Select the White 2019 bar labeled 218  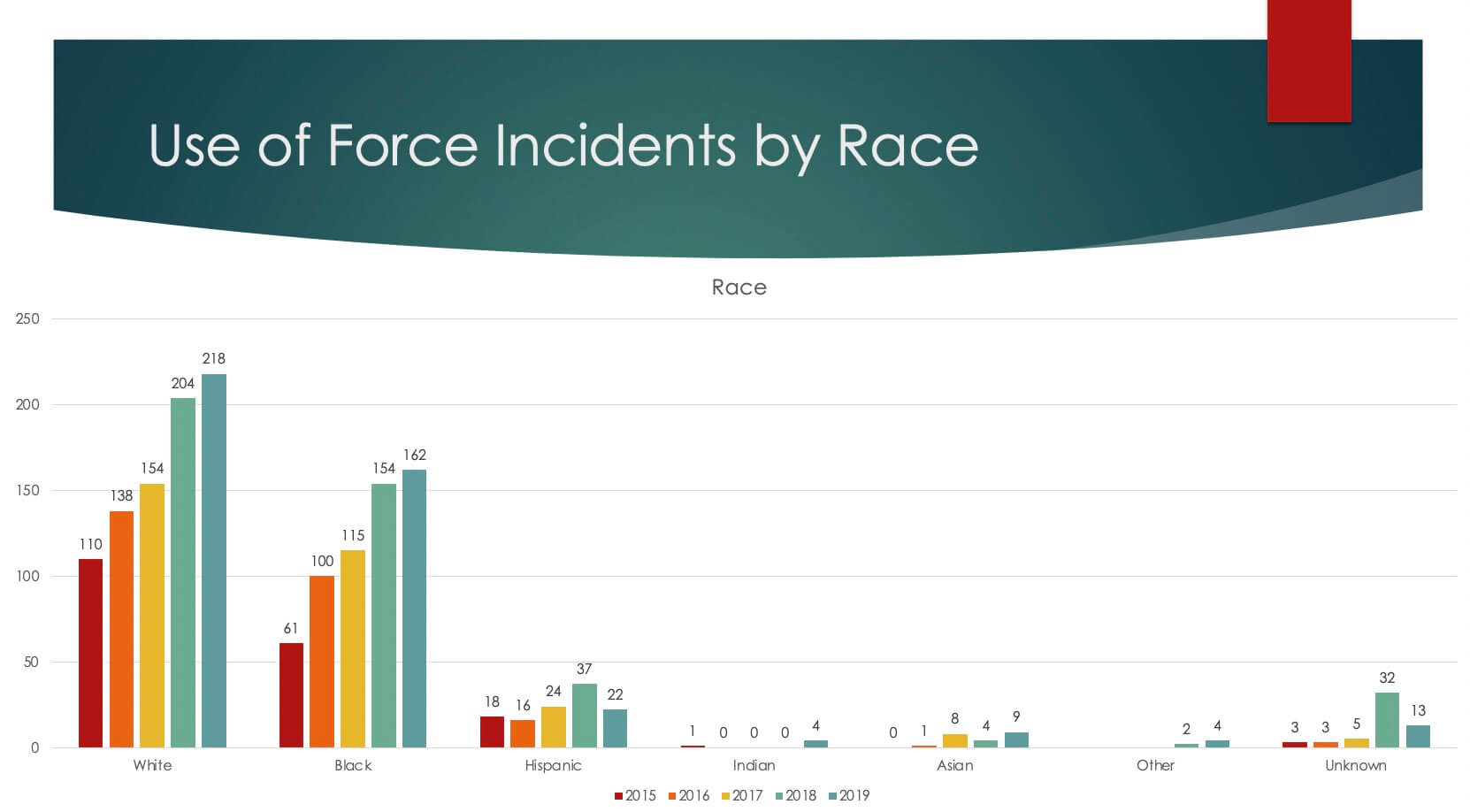click(x=213, y=561)
